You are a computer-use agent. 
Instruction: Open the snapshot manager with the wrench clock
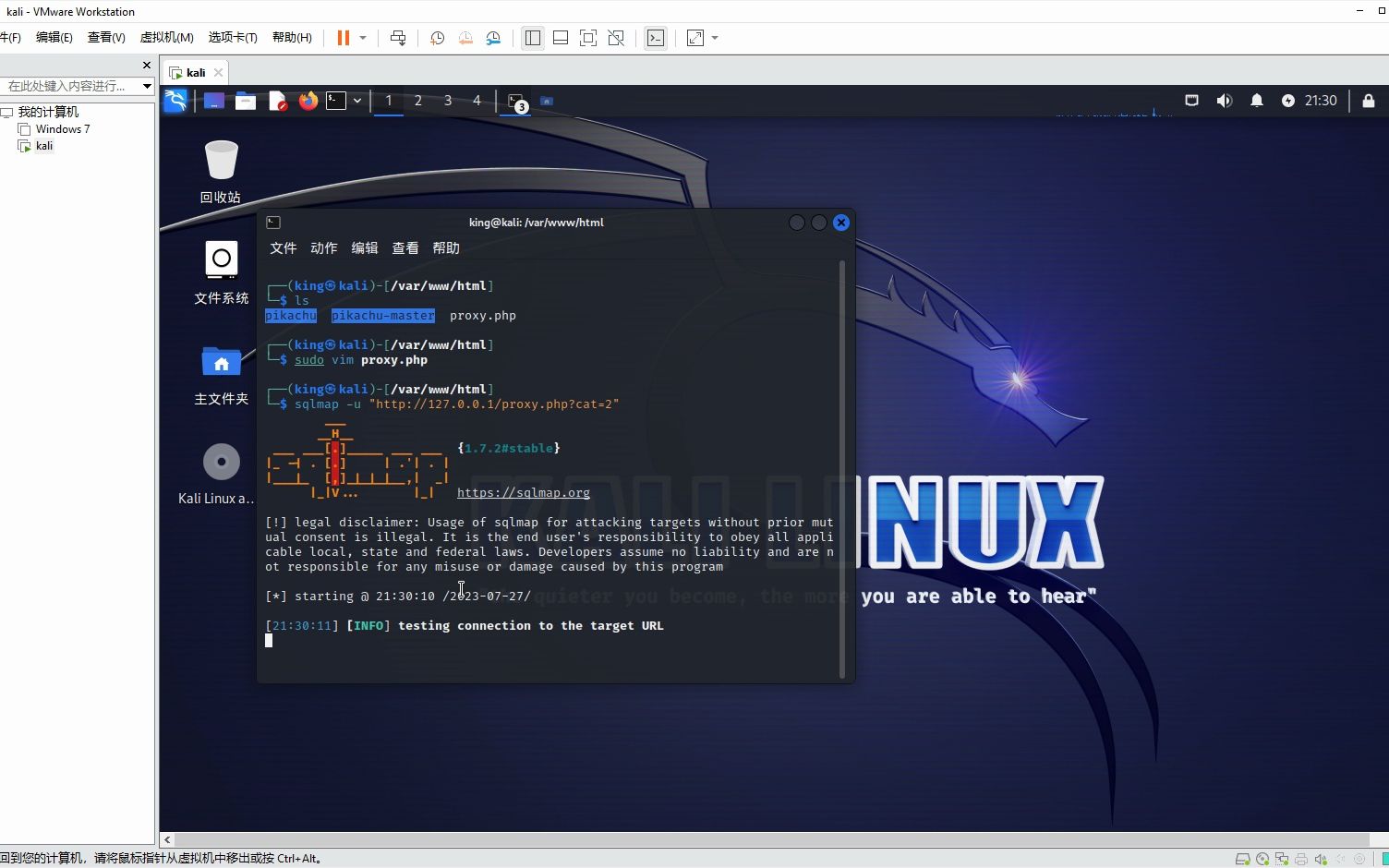point(493,38)
